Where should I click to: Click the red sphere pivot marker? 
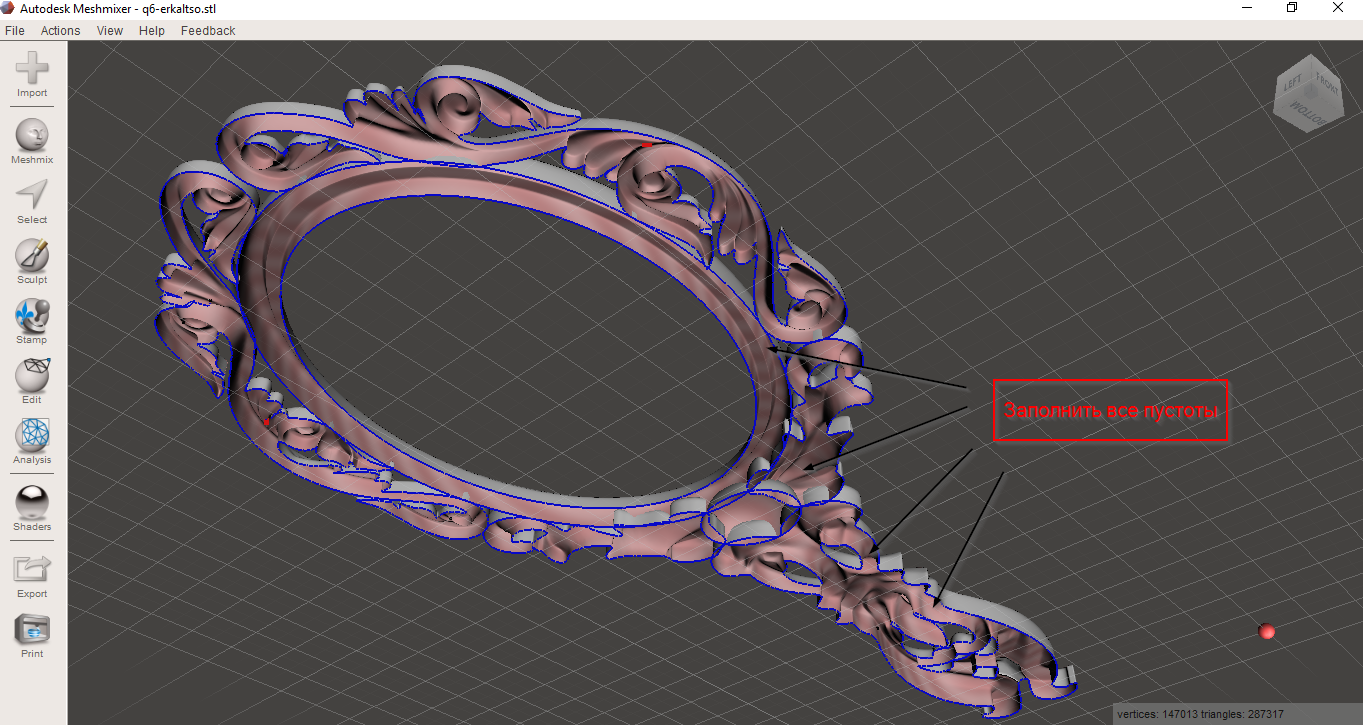click(1267, 631)
